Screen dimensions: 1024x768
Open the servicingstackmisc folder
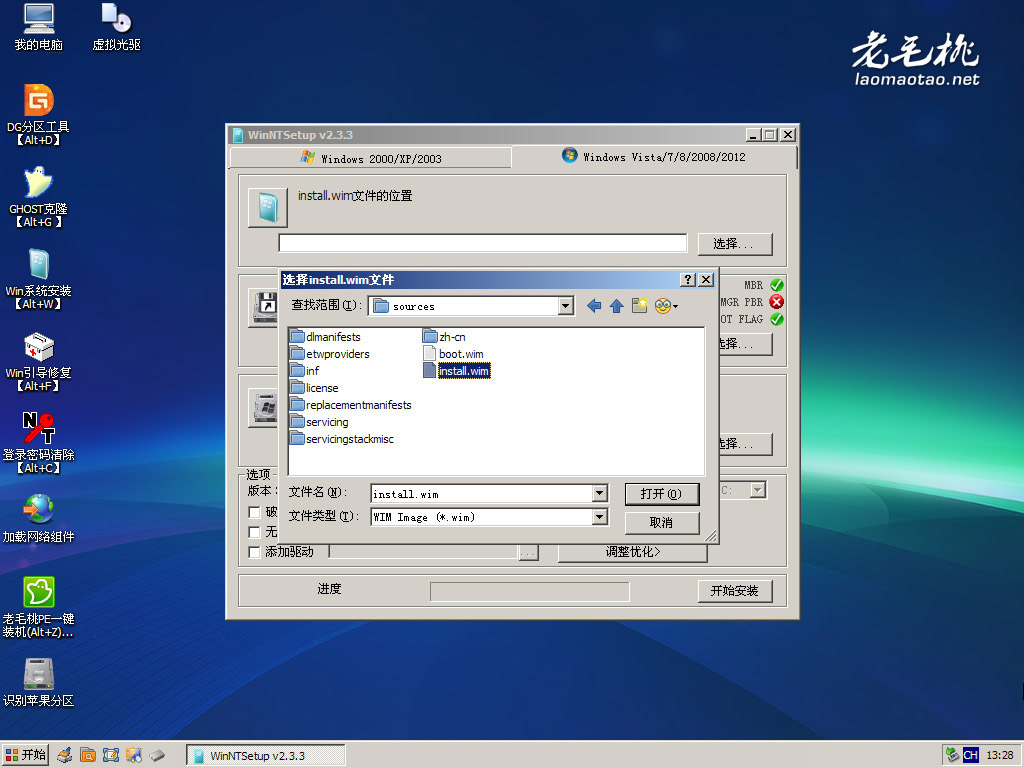[x=342, y=439]
